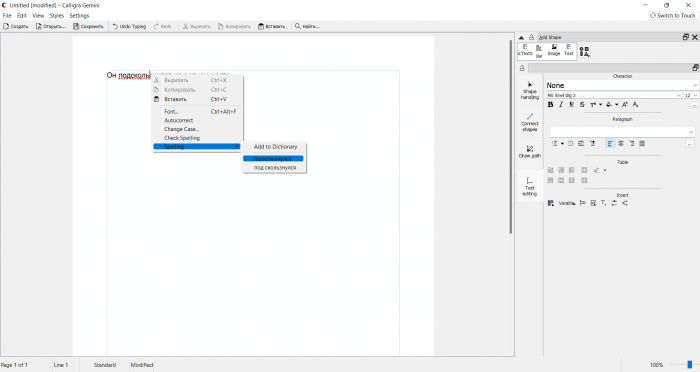Select Check Spelling in the context menu
The width and height of the screenshot is (700, 372).
tap(198, 138)
